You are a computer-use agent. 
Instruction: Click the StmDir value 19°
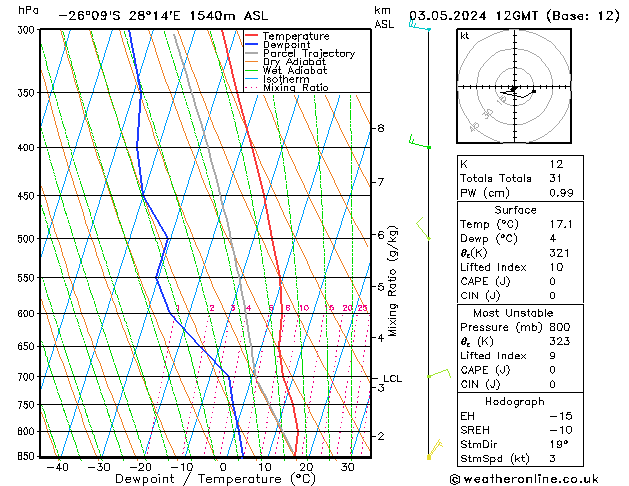click(559, 444)
